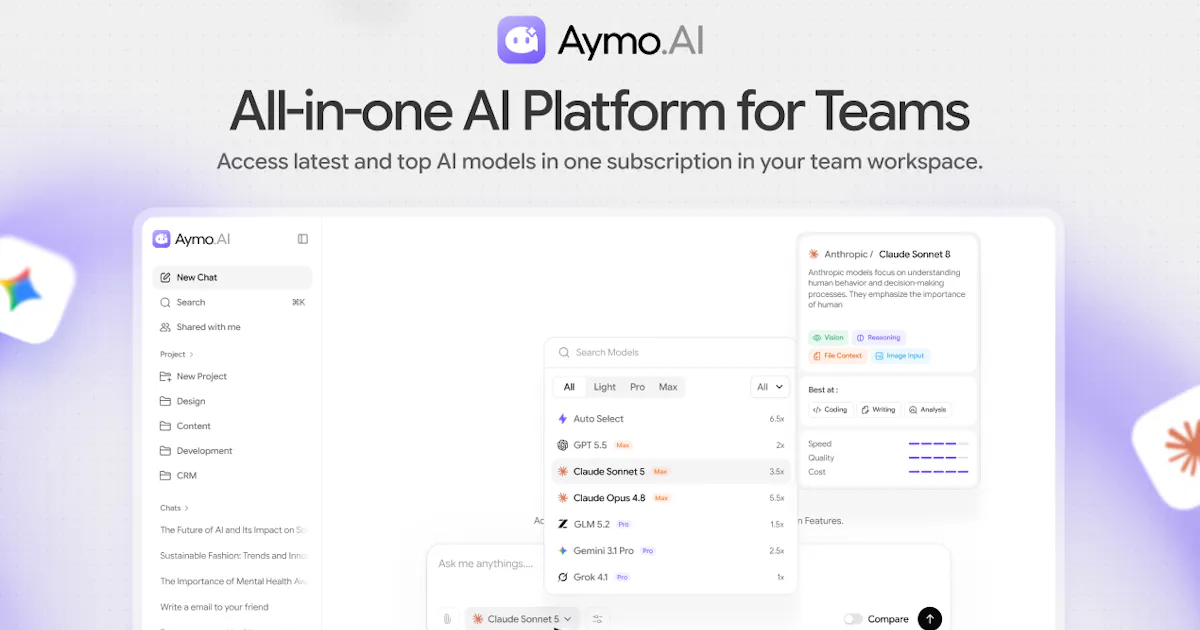Send message with the arrow button

[930, 619]
